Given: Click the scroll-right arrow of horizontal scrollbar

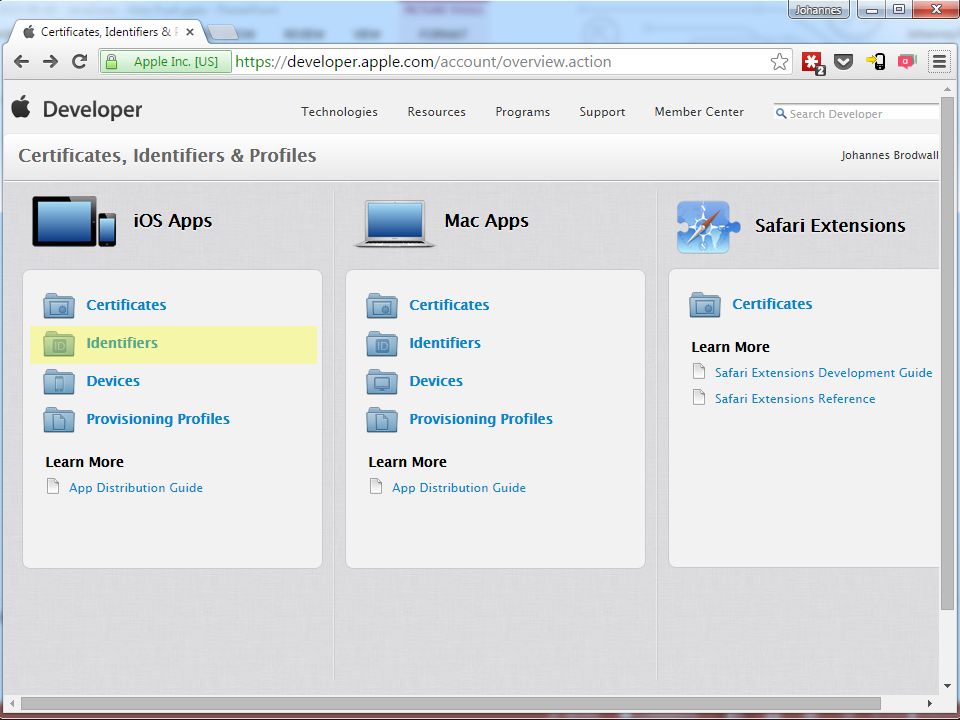Looking at the screenshot, I should pyautogui.click(x=929, y=703).
